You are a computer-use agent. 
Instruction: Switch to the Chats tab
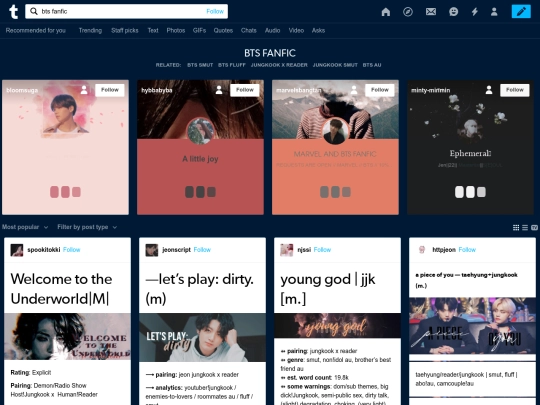coord(249,30)
